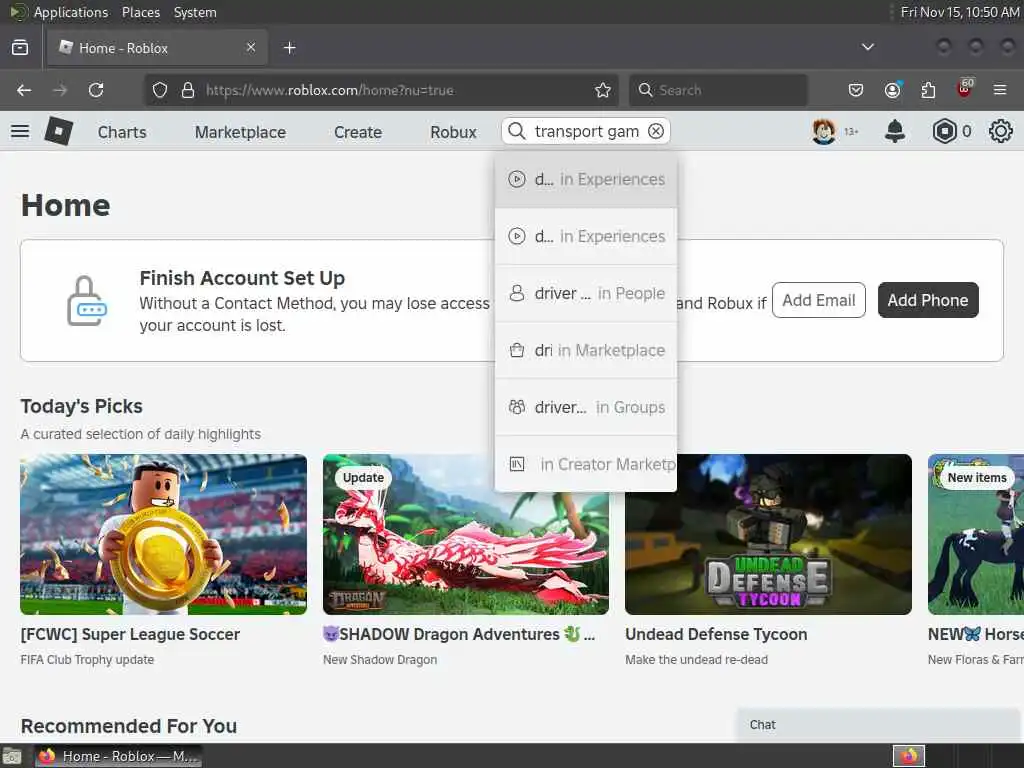Open the Robux page

click(453, 132)
